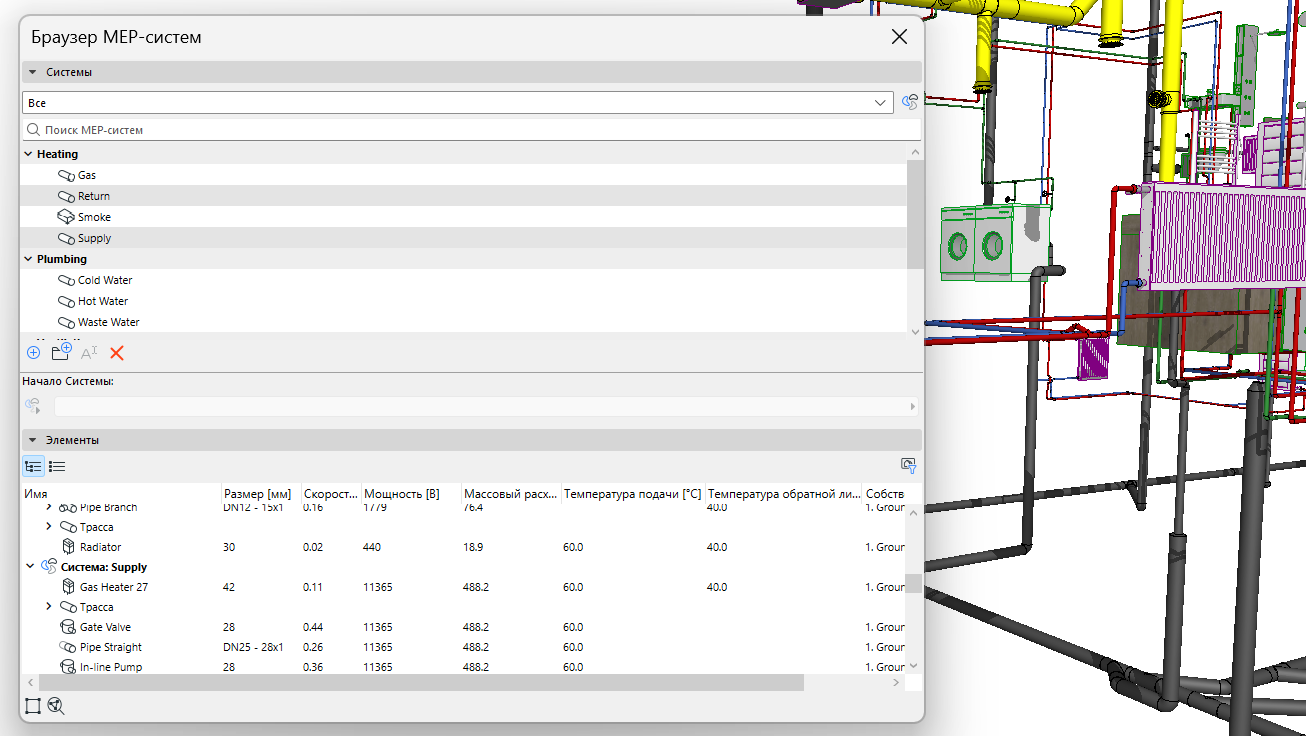
Task: Click the 18.9 mass flow cell
Action: (473, 547)
